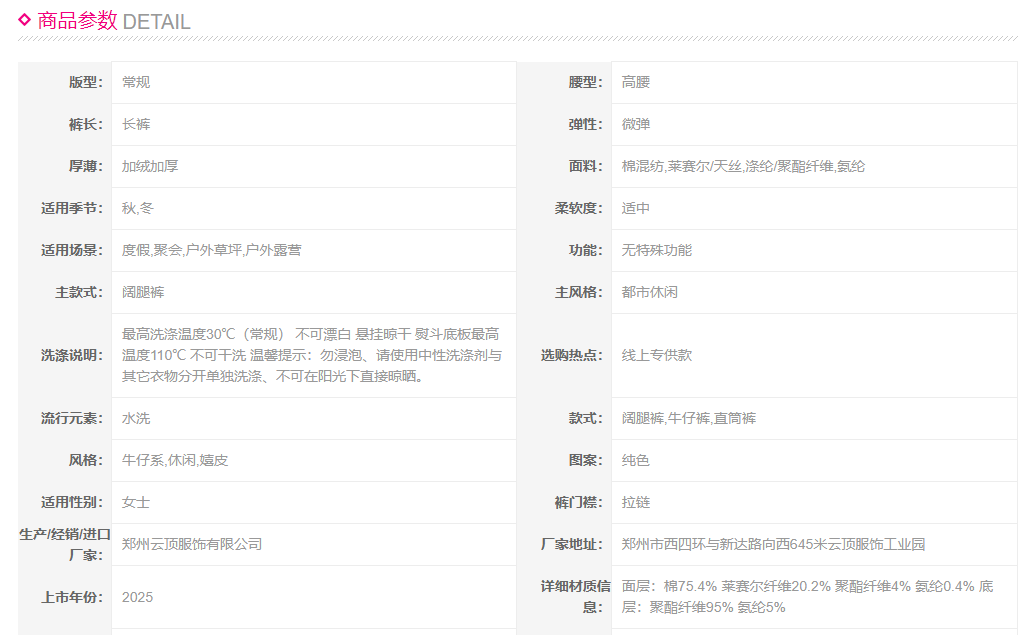Click the washing instructions paragraph text
The width and height of the screenshot is (1027, 635).
tap(311, 355)
